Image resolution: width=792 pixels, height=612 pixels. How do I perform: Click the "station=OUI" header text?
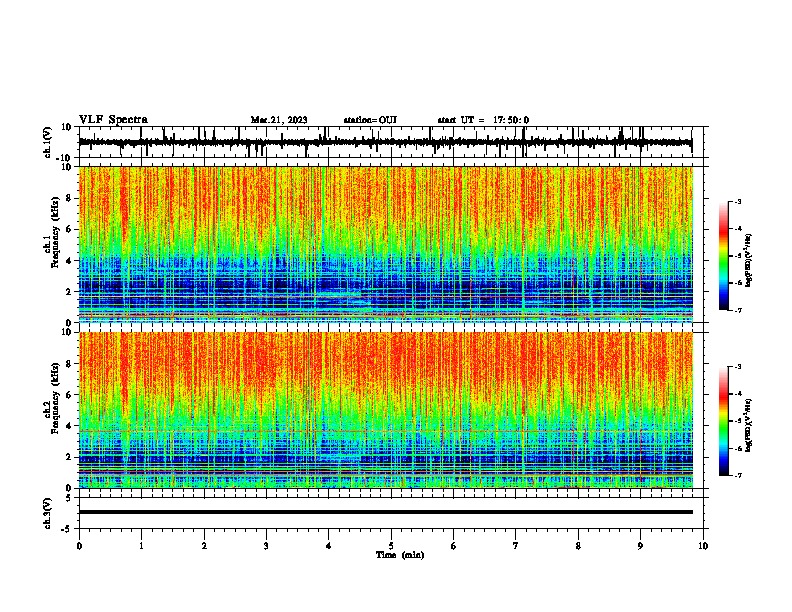click(x=370, y=120)
